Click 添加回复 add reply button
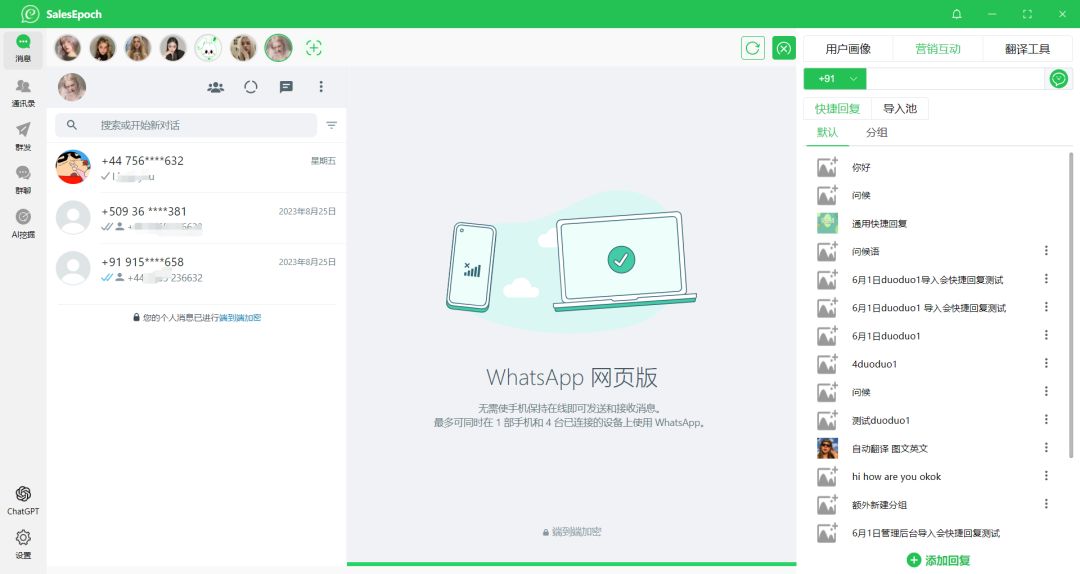Viewport: 1080px width, 574px height. [938, 560]
